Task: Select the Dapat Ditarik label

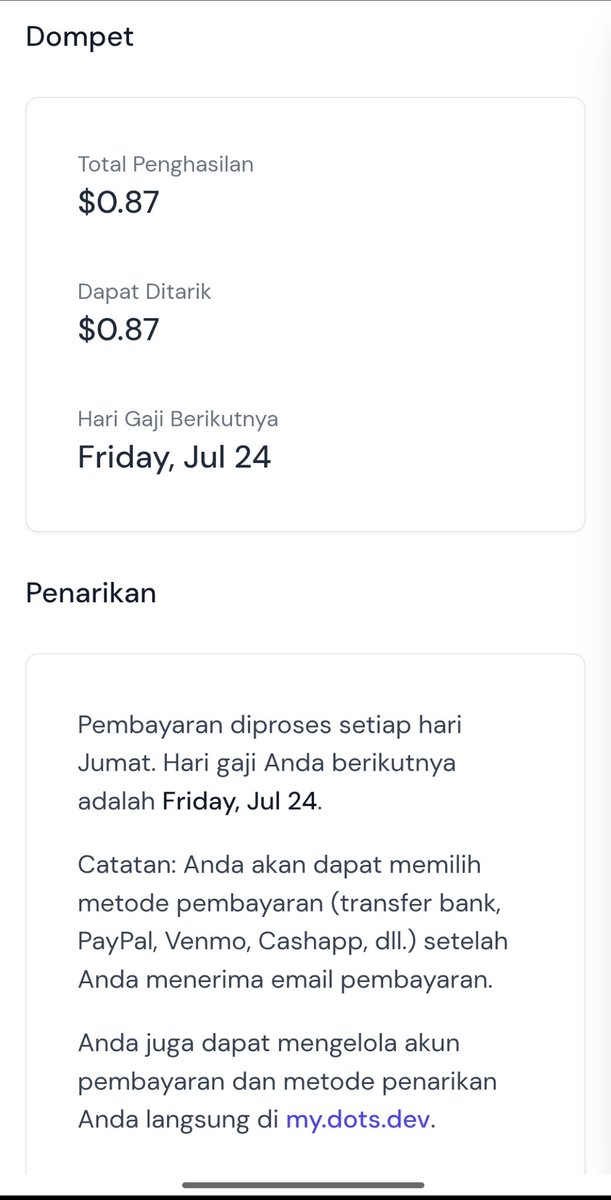Action: (145, 292)
